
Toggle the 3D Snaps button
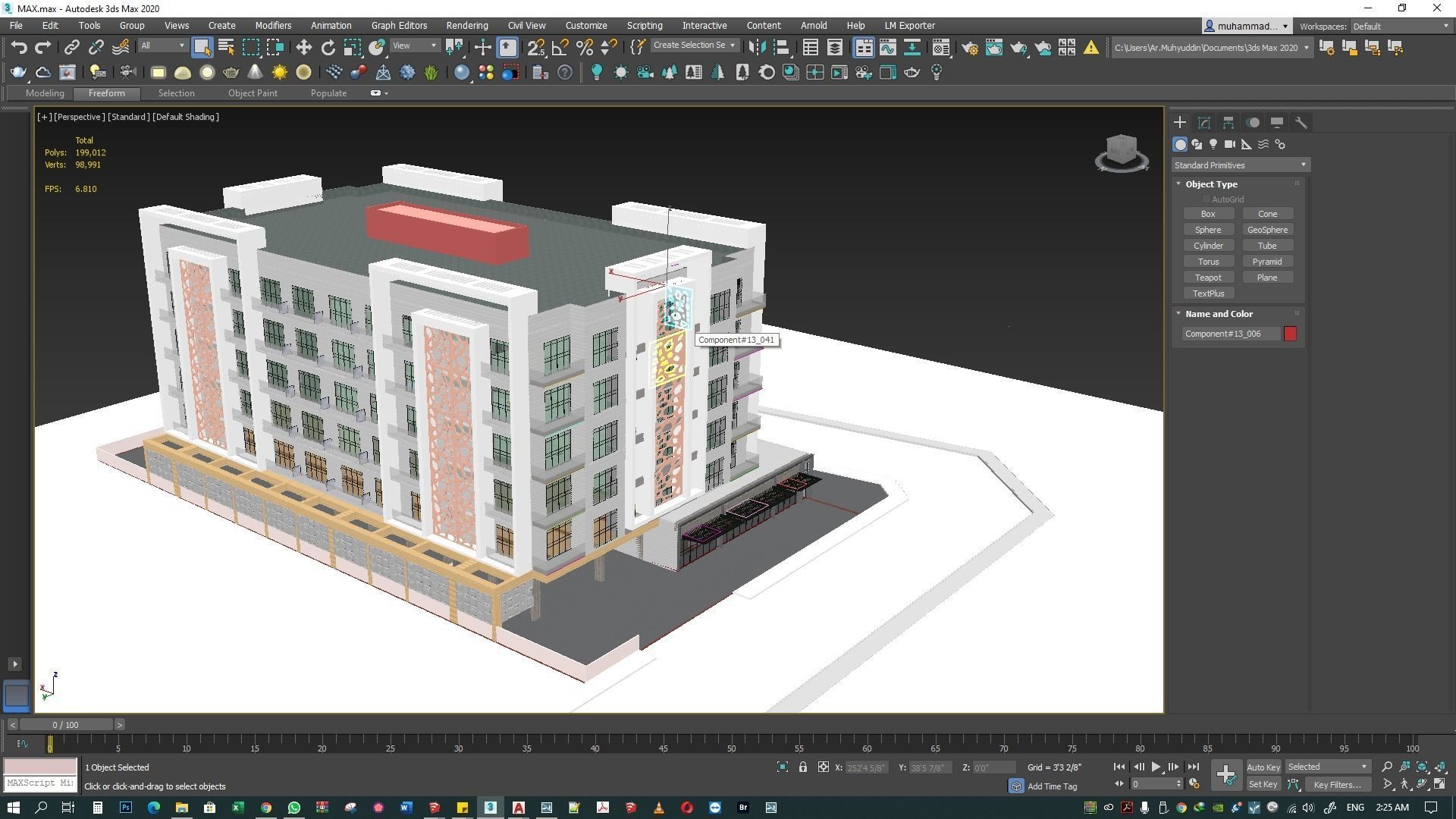coord(535,48)
